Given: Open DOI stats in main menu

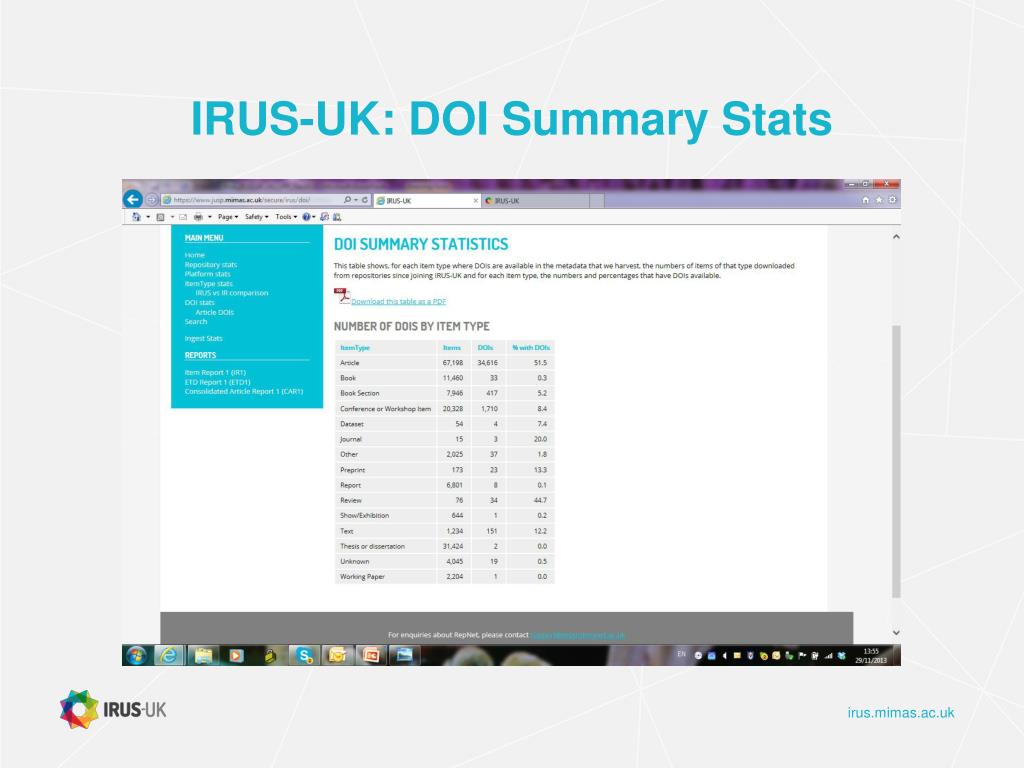Looking at the screenshot, I should 199,302.
